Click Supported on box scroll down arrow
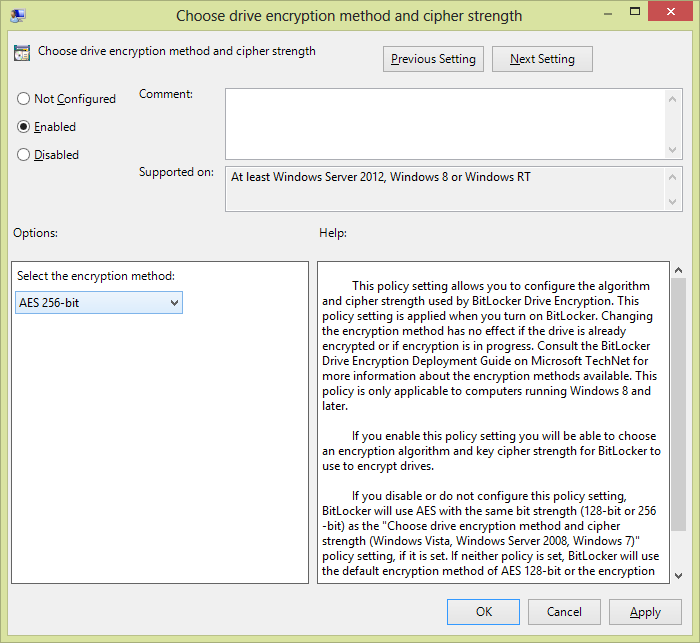Viewport: 700px width, 643px height. pos(673,202)
